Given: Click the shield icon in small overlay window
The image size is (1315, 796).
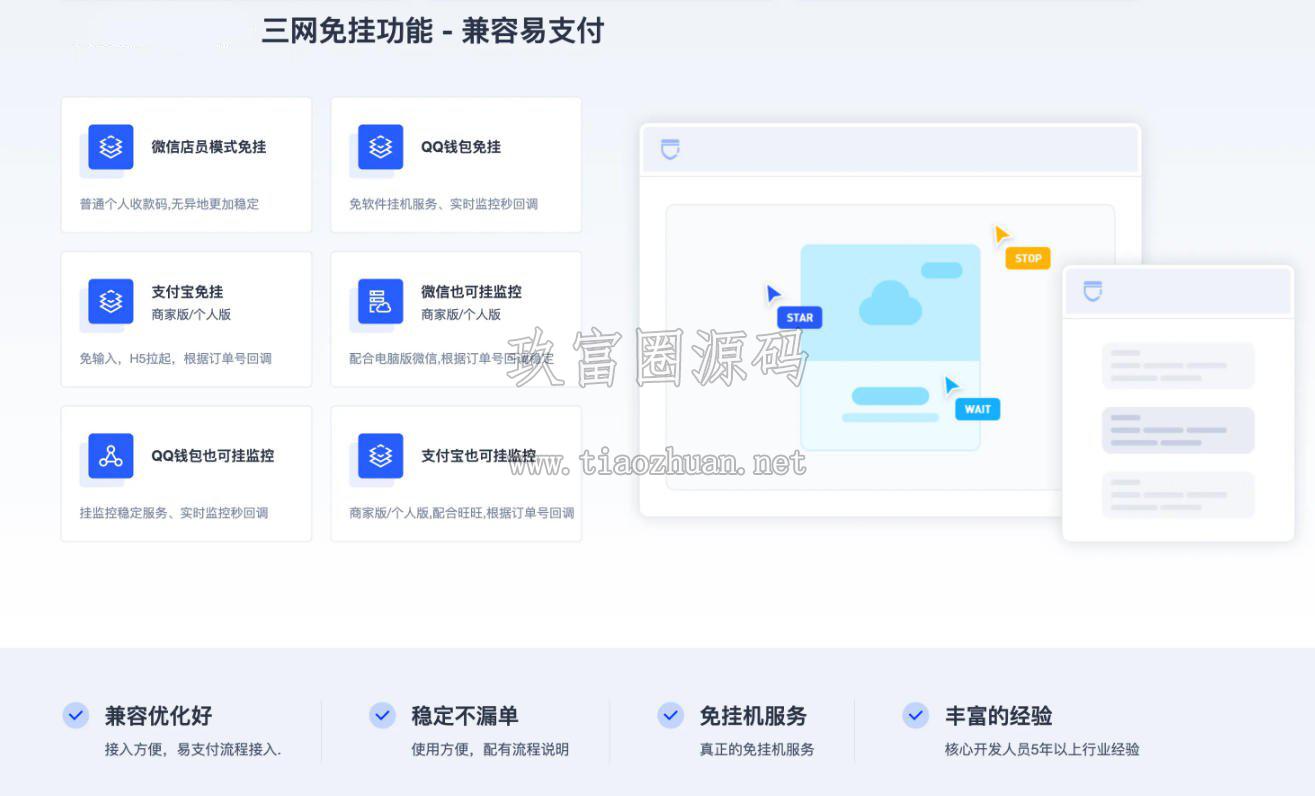Looking at the screenshot, I should pos(1093,291).
